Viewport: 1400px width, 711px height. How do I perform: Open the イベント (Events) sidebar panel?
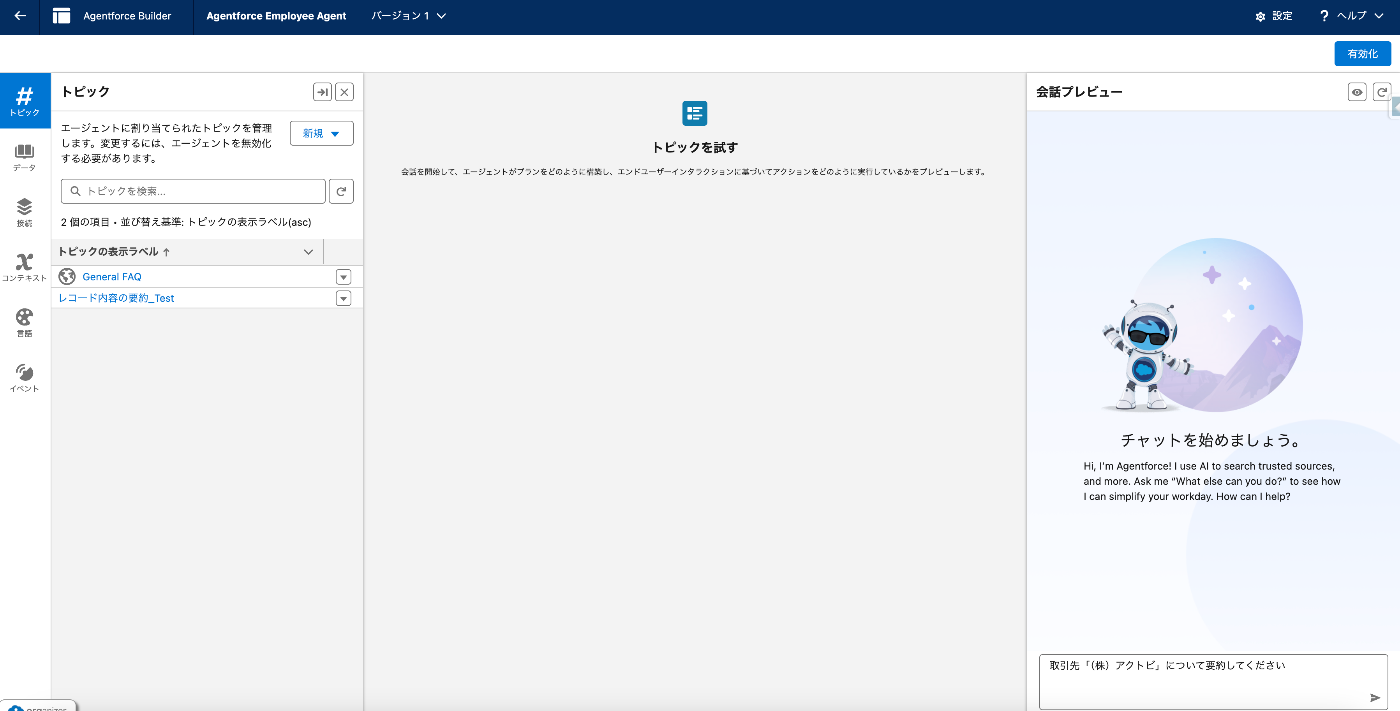[x=25, y=378]
